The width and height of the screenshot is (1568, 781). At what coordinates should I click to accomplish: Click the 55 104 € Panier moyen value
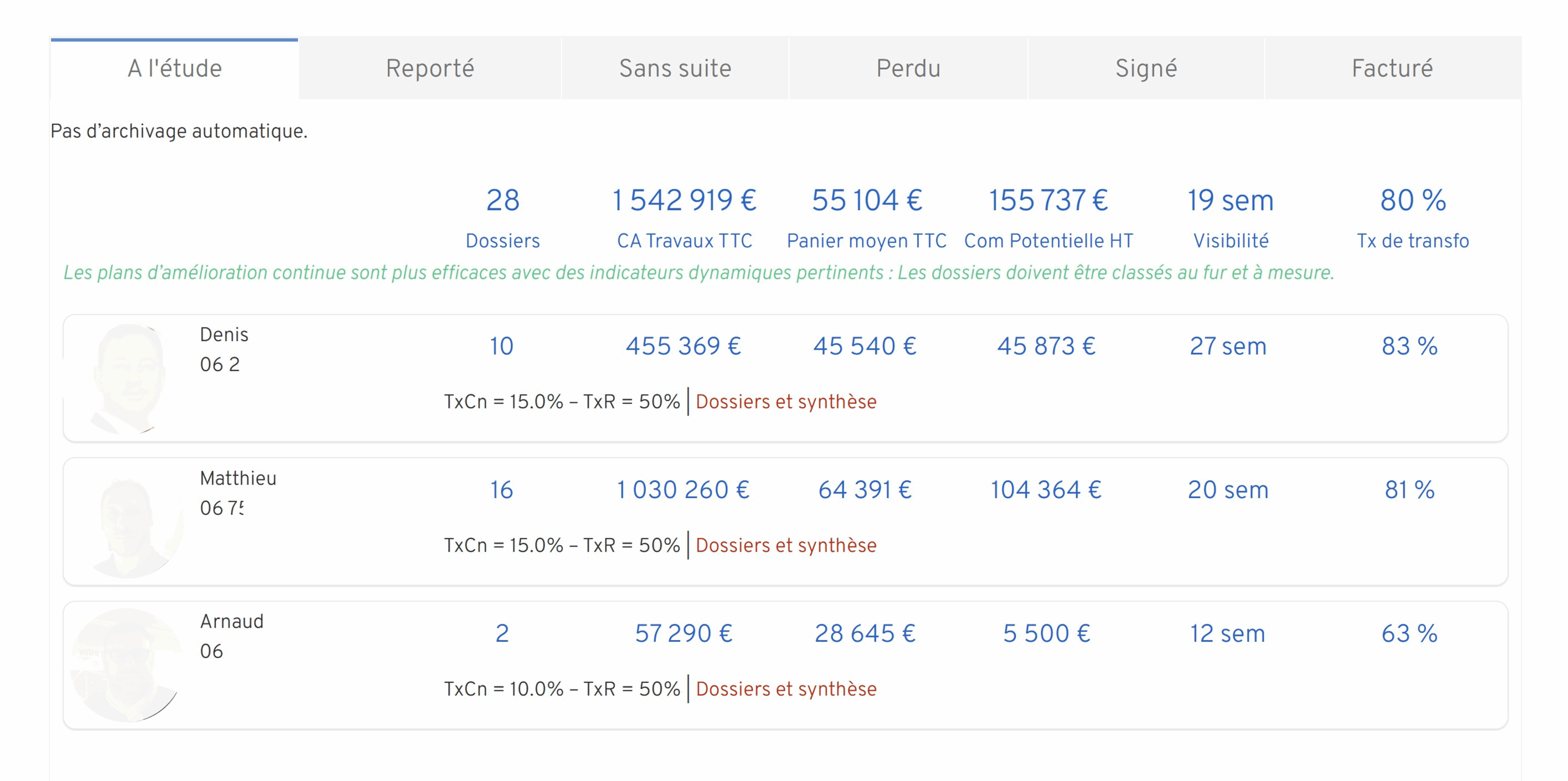[867, 201]
